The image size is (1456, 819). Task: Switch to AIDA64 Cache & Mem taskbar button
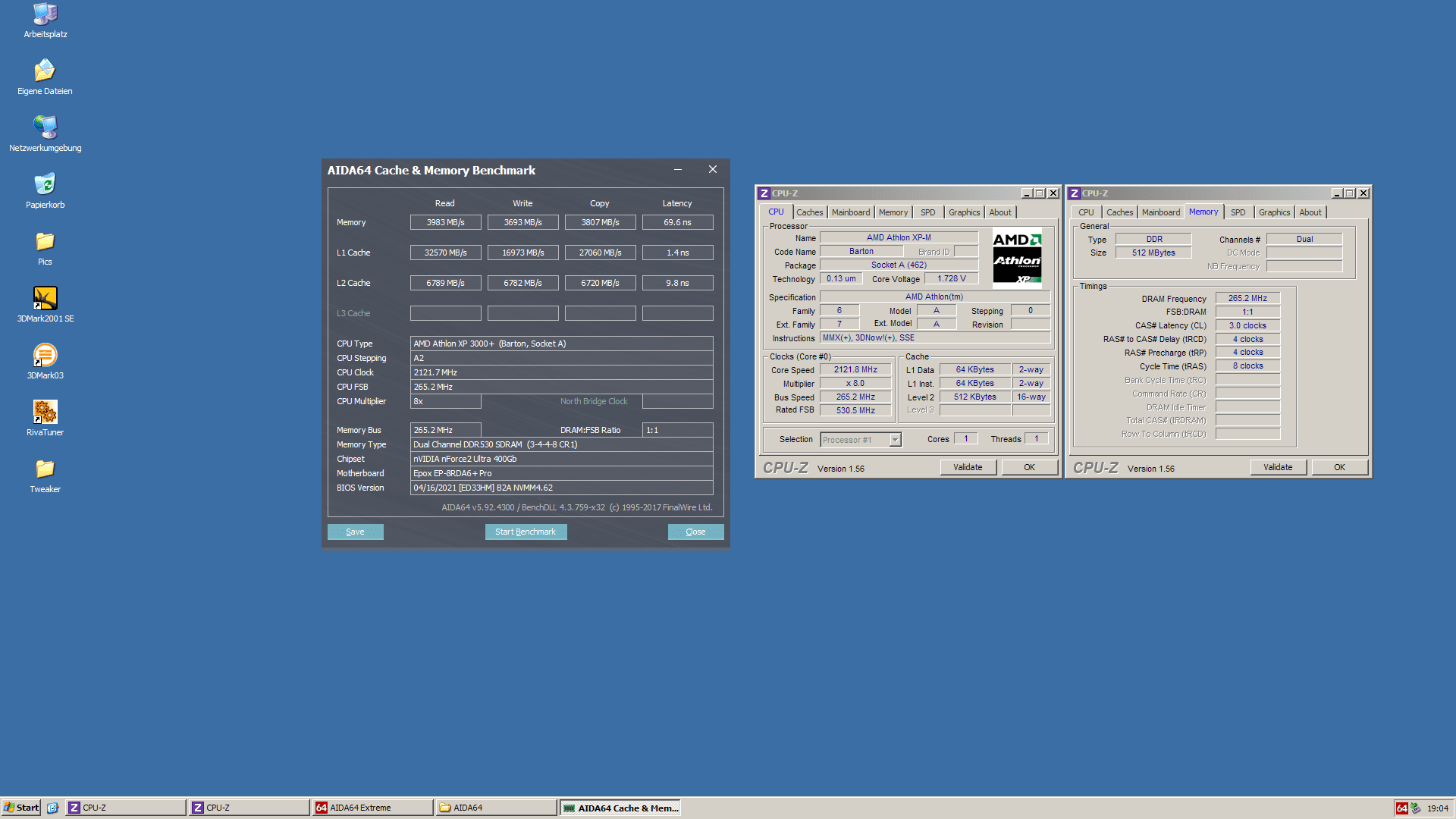point(620,808)
